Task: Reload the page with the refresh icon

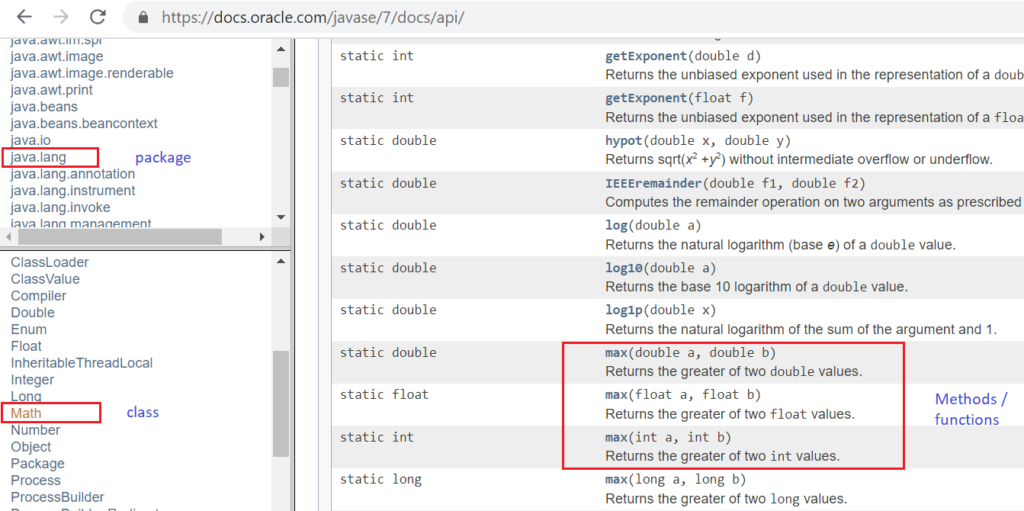Action: click(x=97, y=16)
